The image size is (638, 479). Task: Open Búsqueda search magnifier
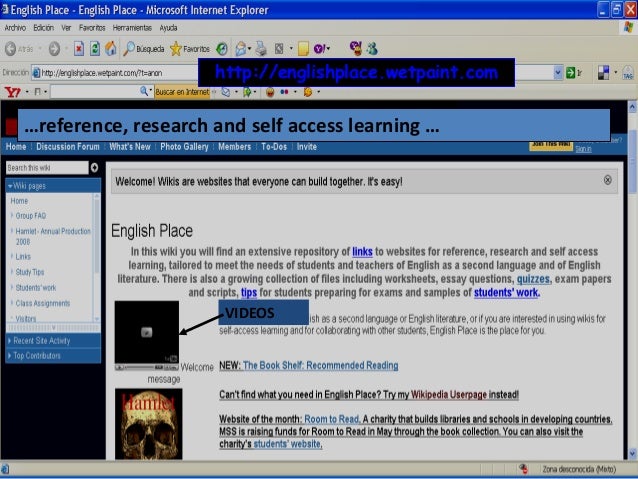tap(144, 49)
